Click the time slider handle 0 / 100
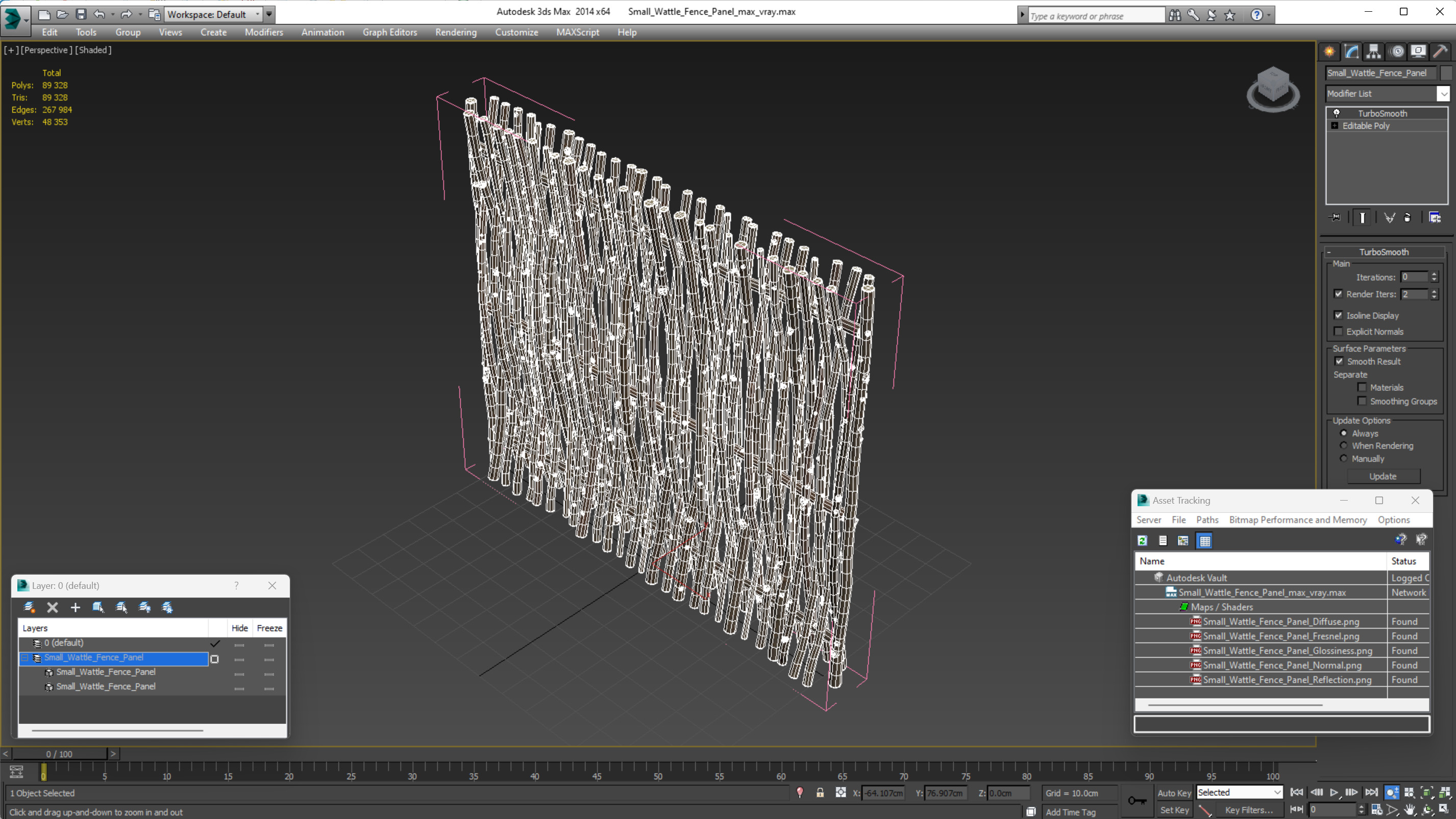 tap(59, 754)
